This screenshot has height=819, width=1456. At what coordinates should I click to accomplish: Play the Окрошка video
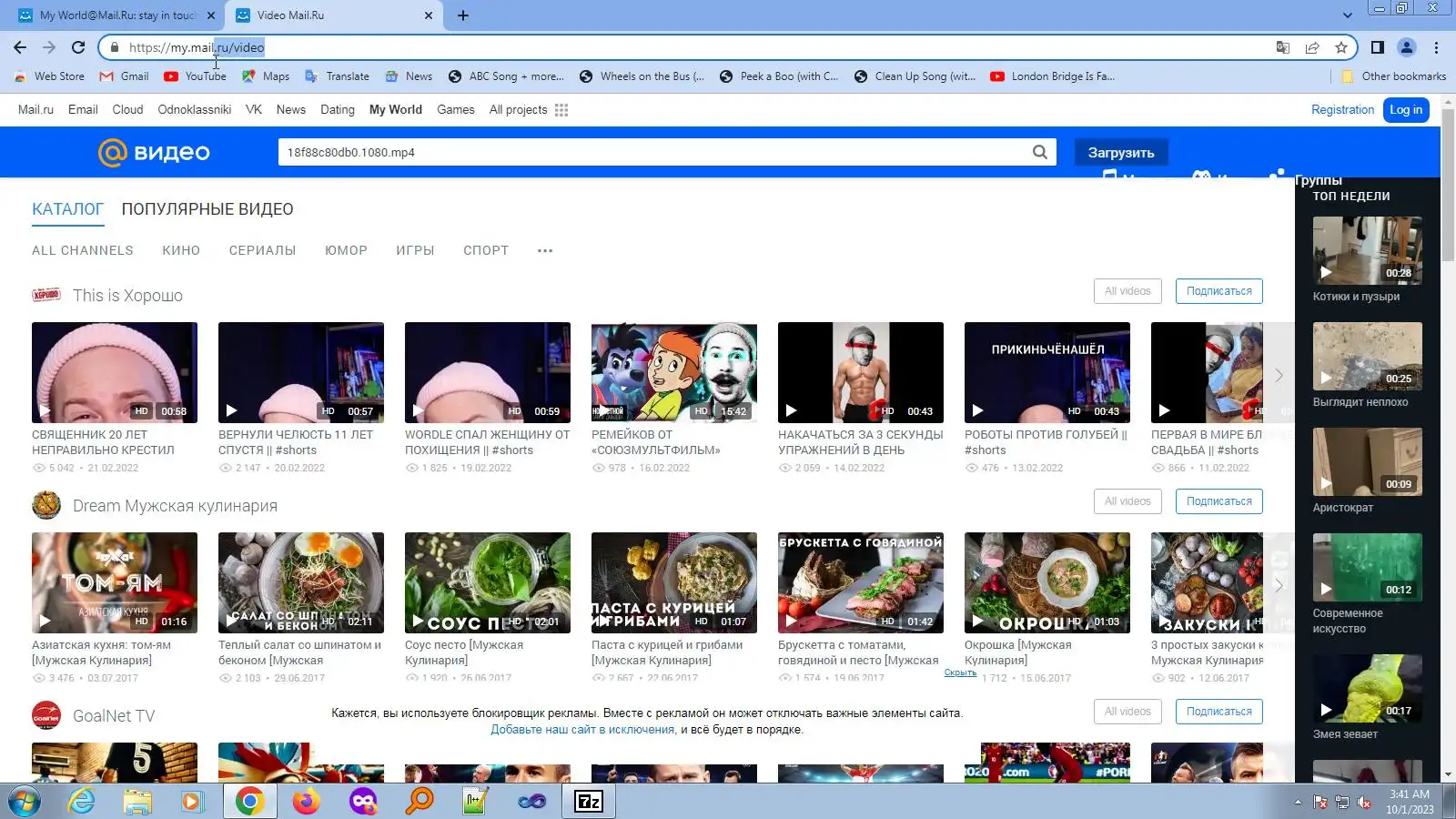[x=1047, y=582]
